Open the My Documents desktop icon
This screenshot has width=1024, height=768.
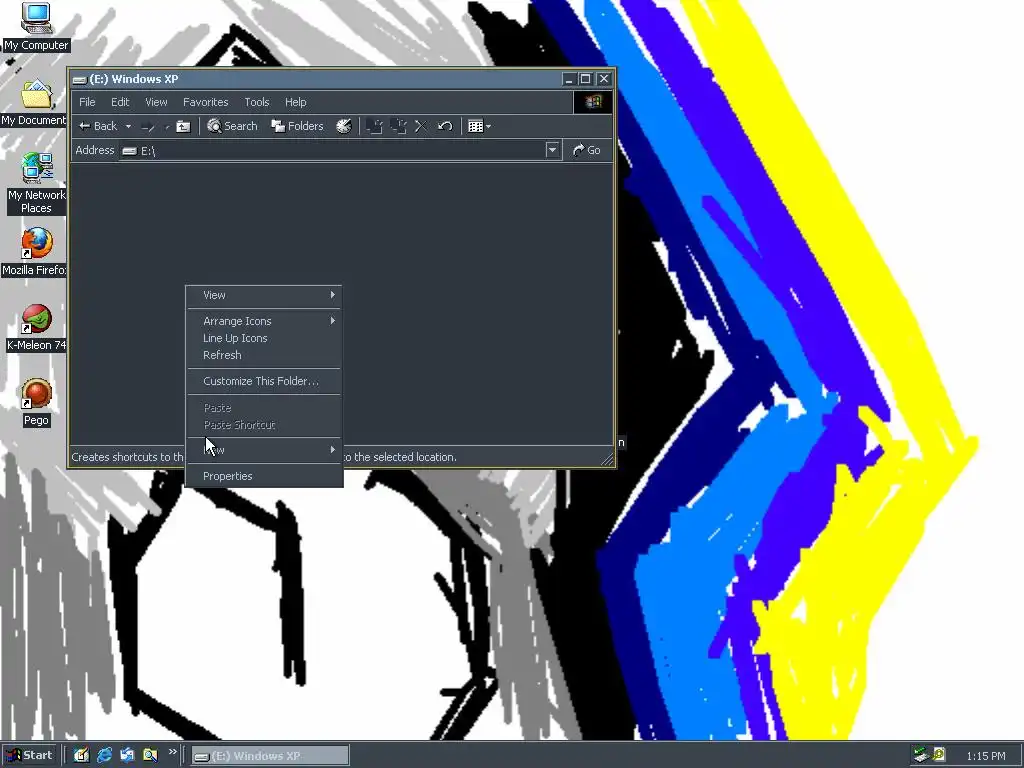[35, 103]
